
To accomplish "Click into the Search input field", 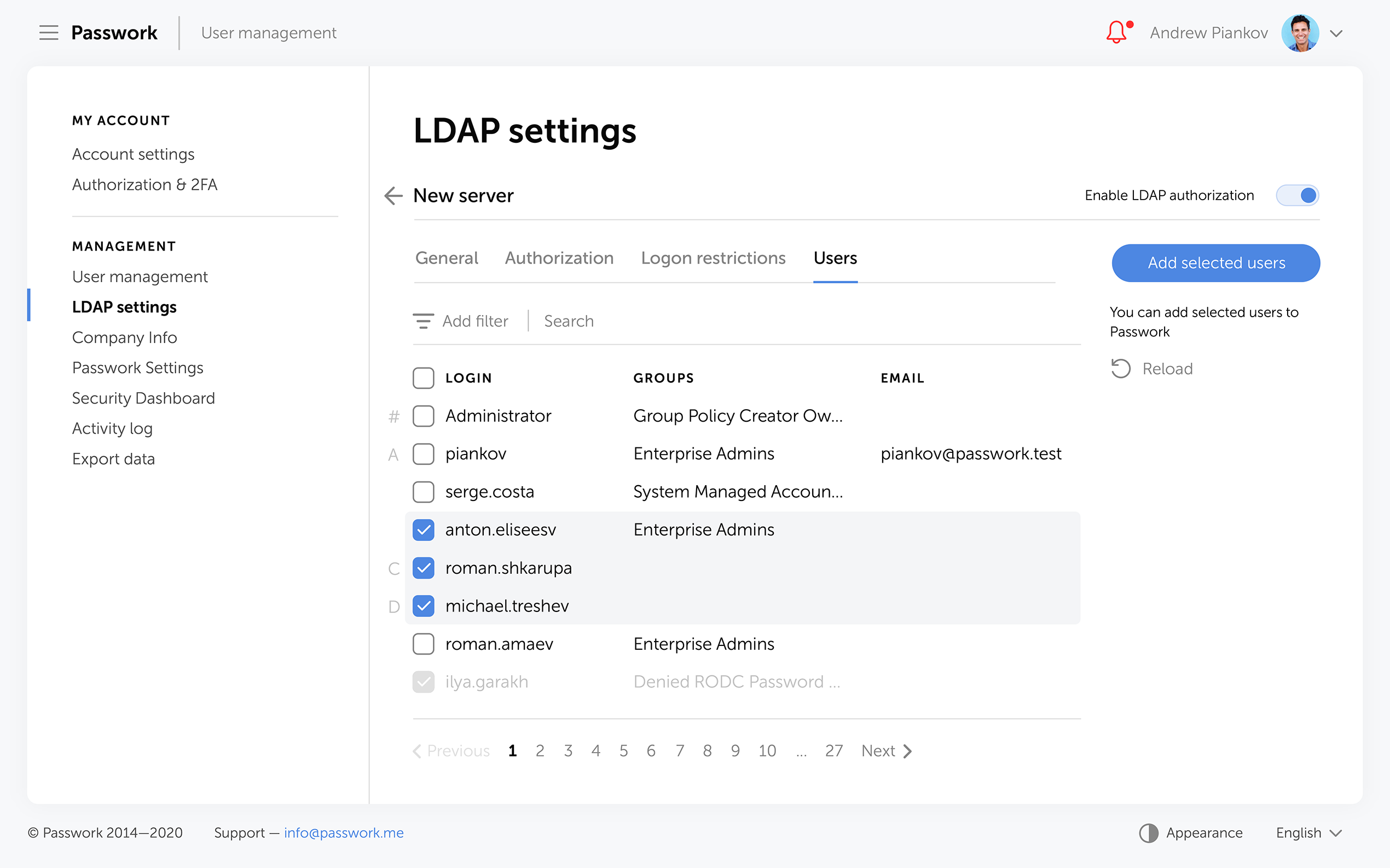I will click(x=746, y=321).
